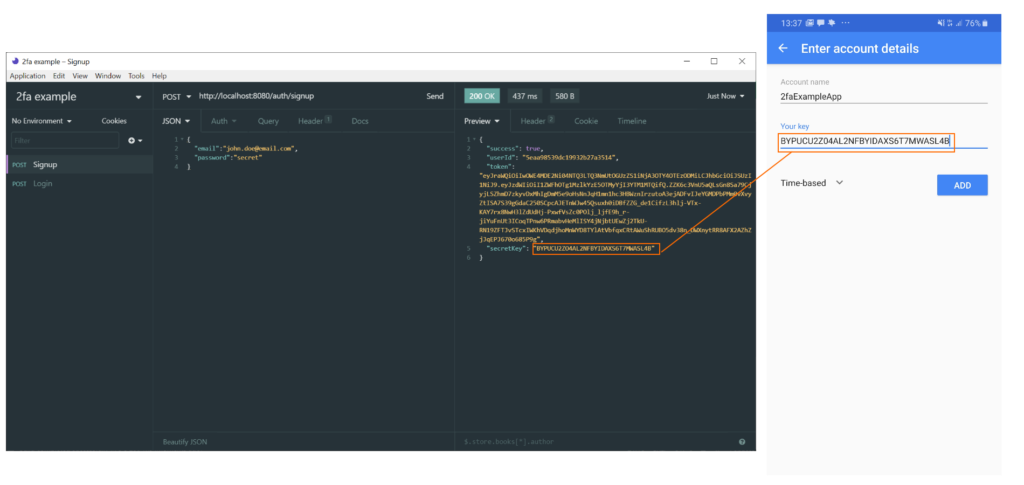Select the POST Login request
1024x485 pixels.
[x=80, y=183]
